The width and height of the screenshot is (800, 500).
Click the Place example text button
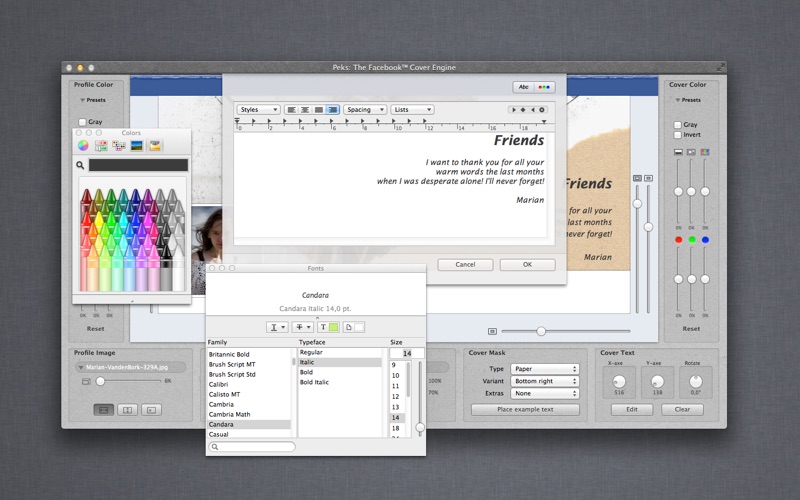(525, 410)
